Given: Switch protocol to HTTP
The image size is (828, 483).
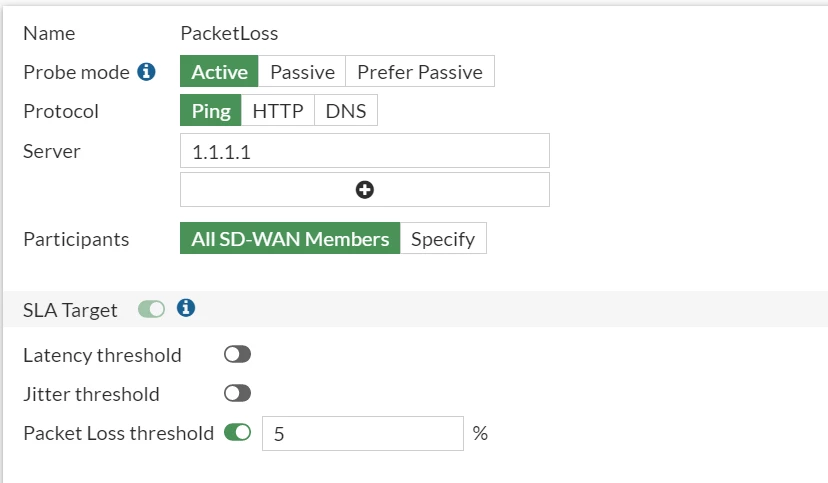Looking at the screenshot, I should (278, 110).
